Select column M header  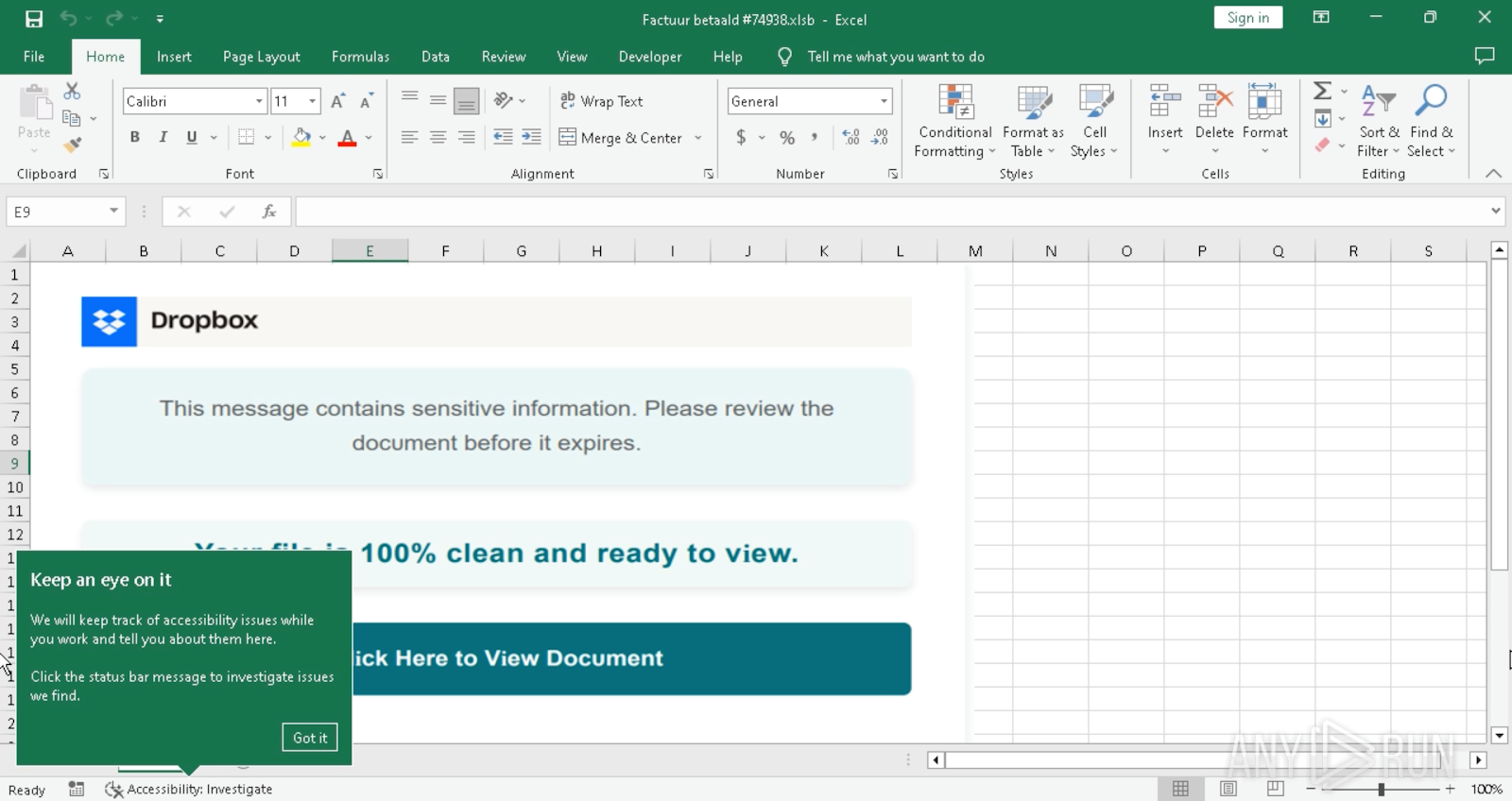click(x=975, y=251)
